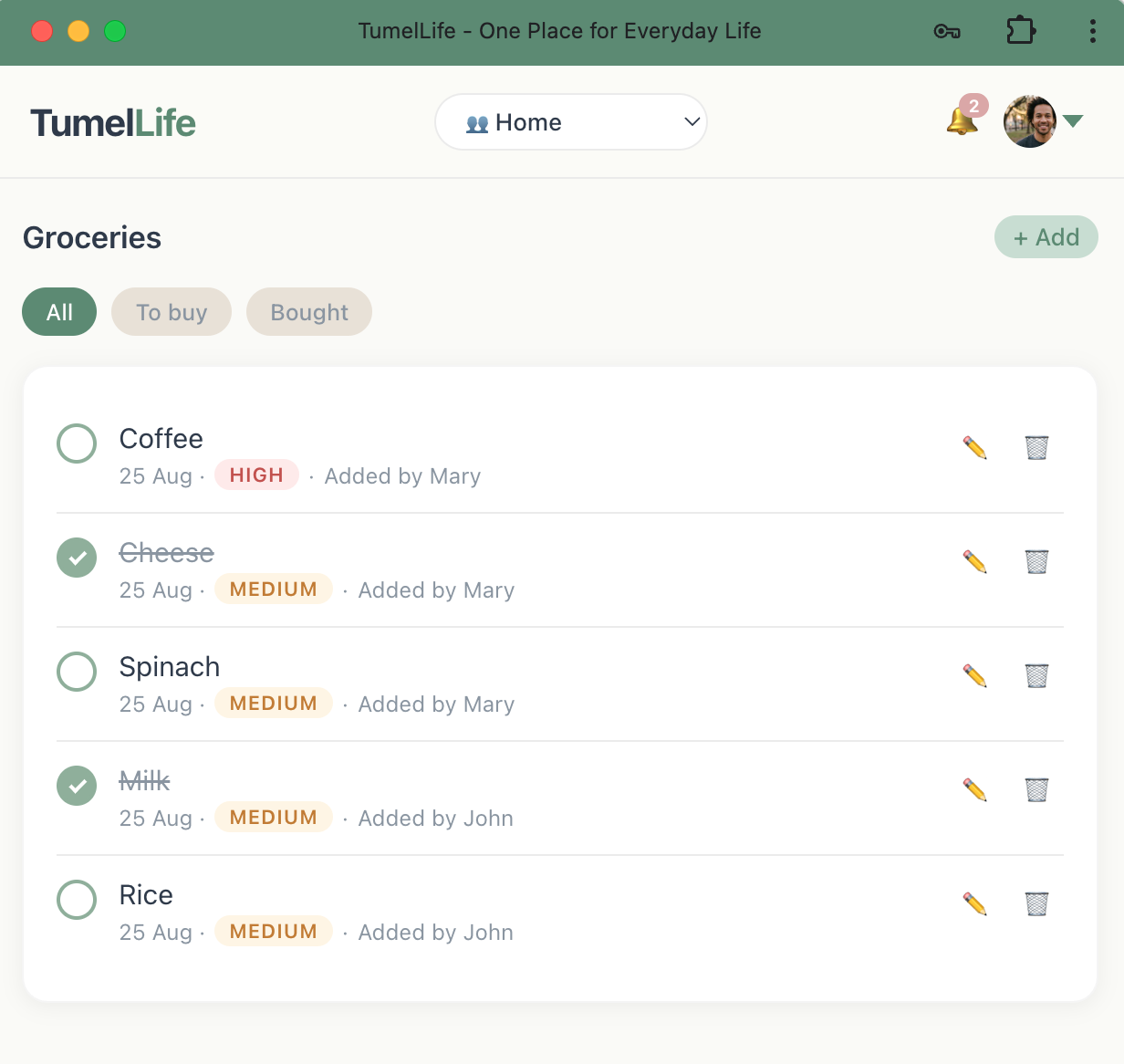Edit the Cheese item with pencil icon
The width and height of the screenshot is (1124, 1064).
(975, 561)
